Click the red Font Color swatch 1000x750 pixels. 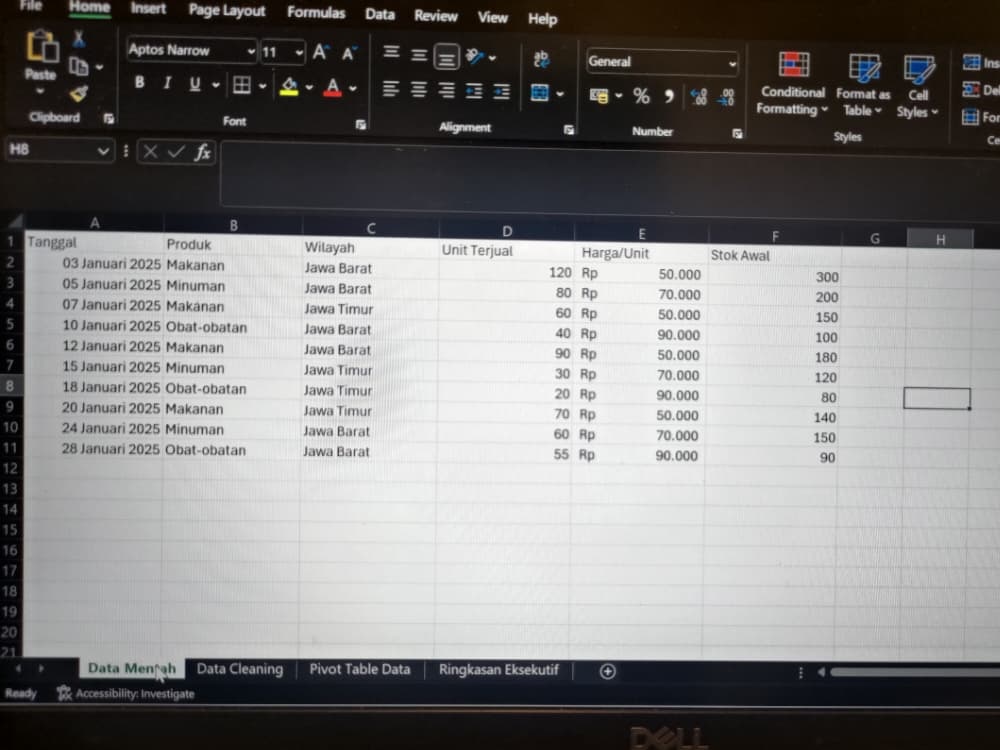coord(332,87)
